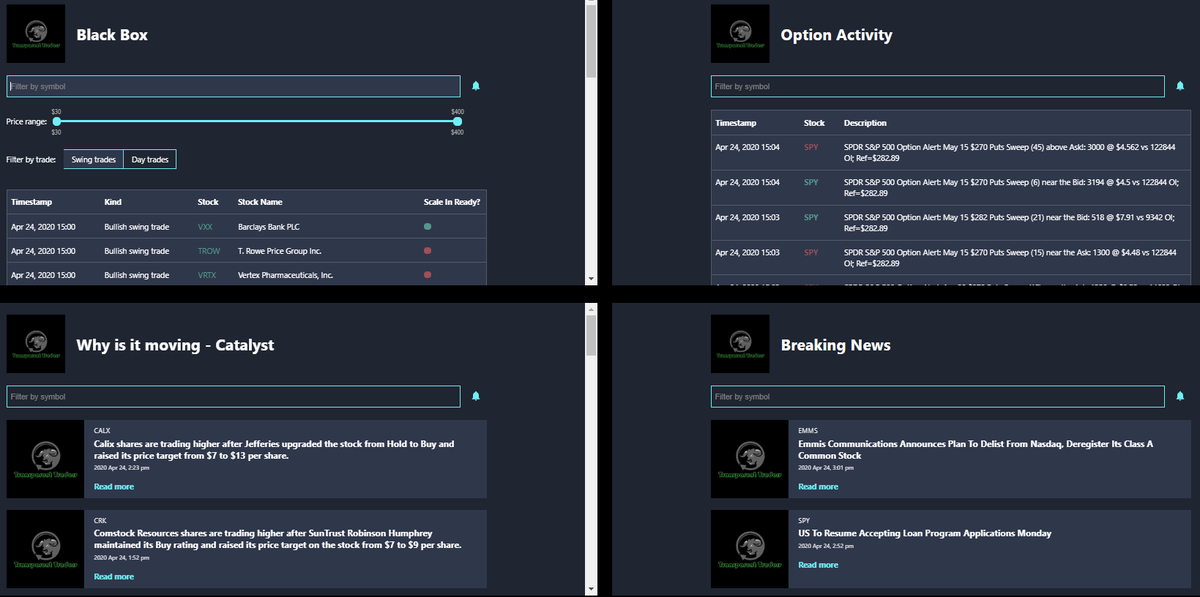This screenshot has height=597, width=1200.
Task: Click the VXX Scale In Ready status dot
Action: coord(428,227)
